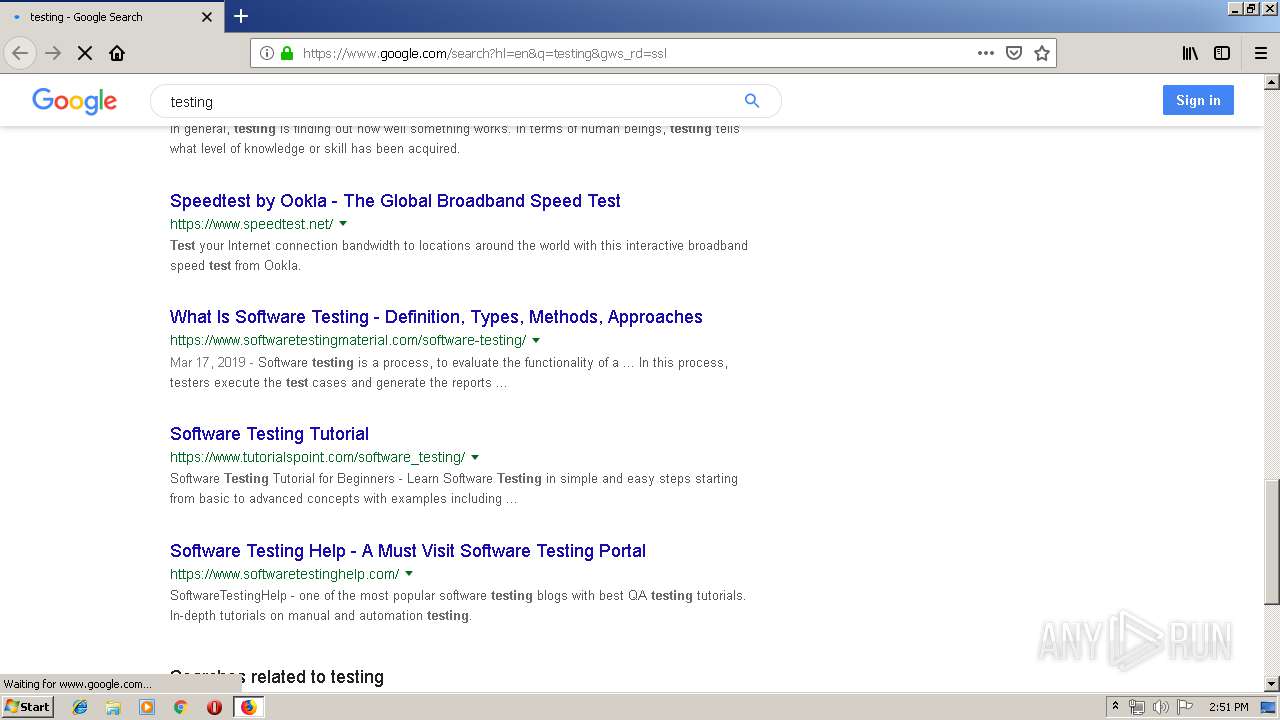Go forward with the arrow button
The image size is (1280, 720).
pos(53,53)
